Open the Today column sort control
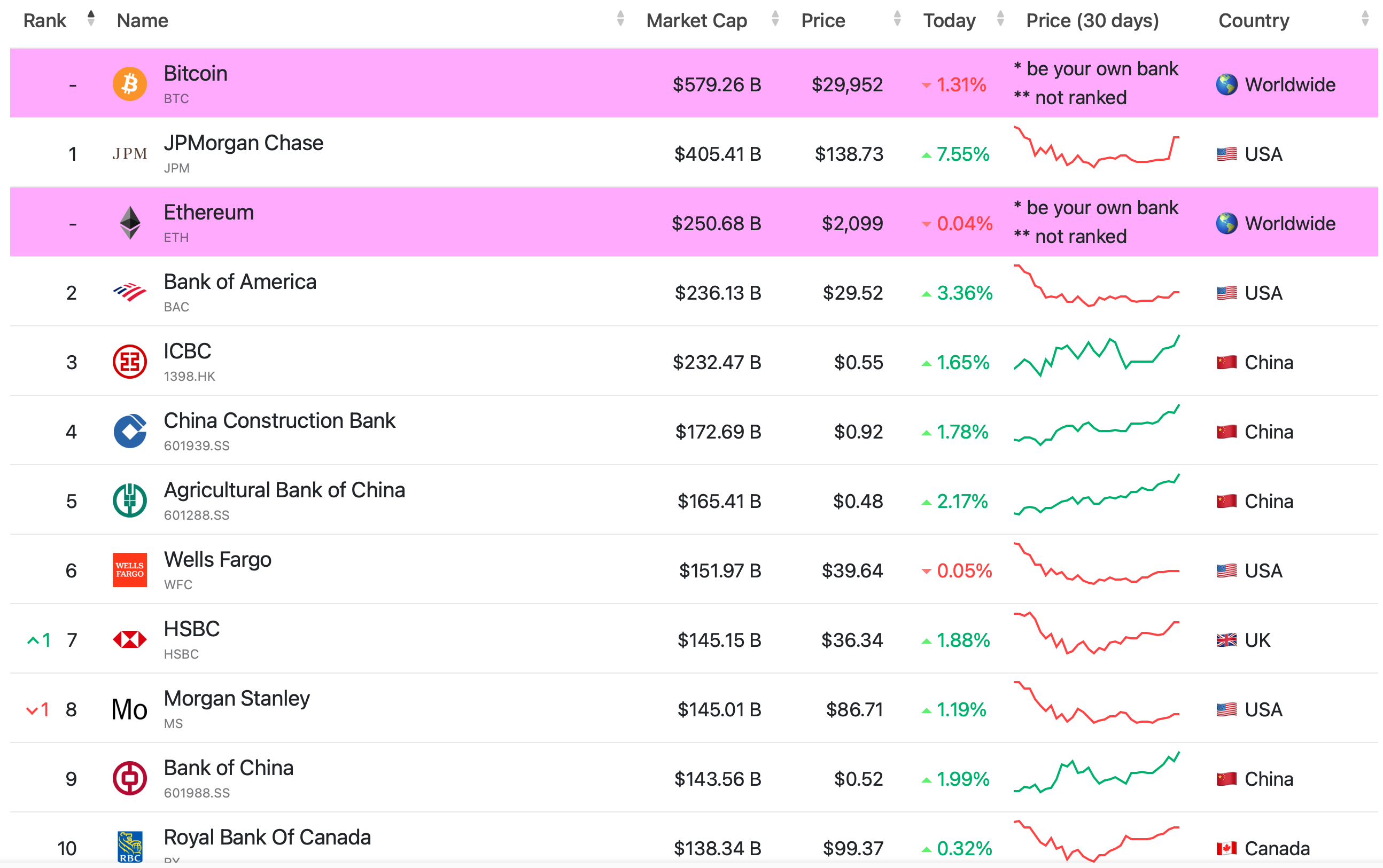This screenshot has height=868, width=1383. tap(1000, 19)
